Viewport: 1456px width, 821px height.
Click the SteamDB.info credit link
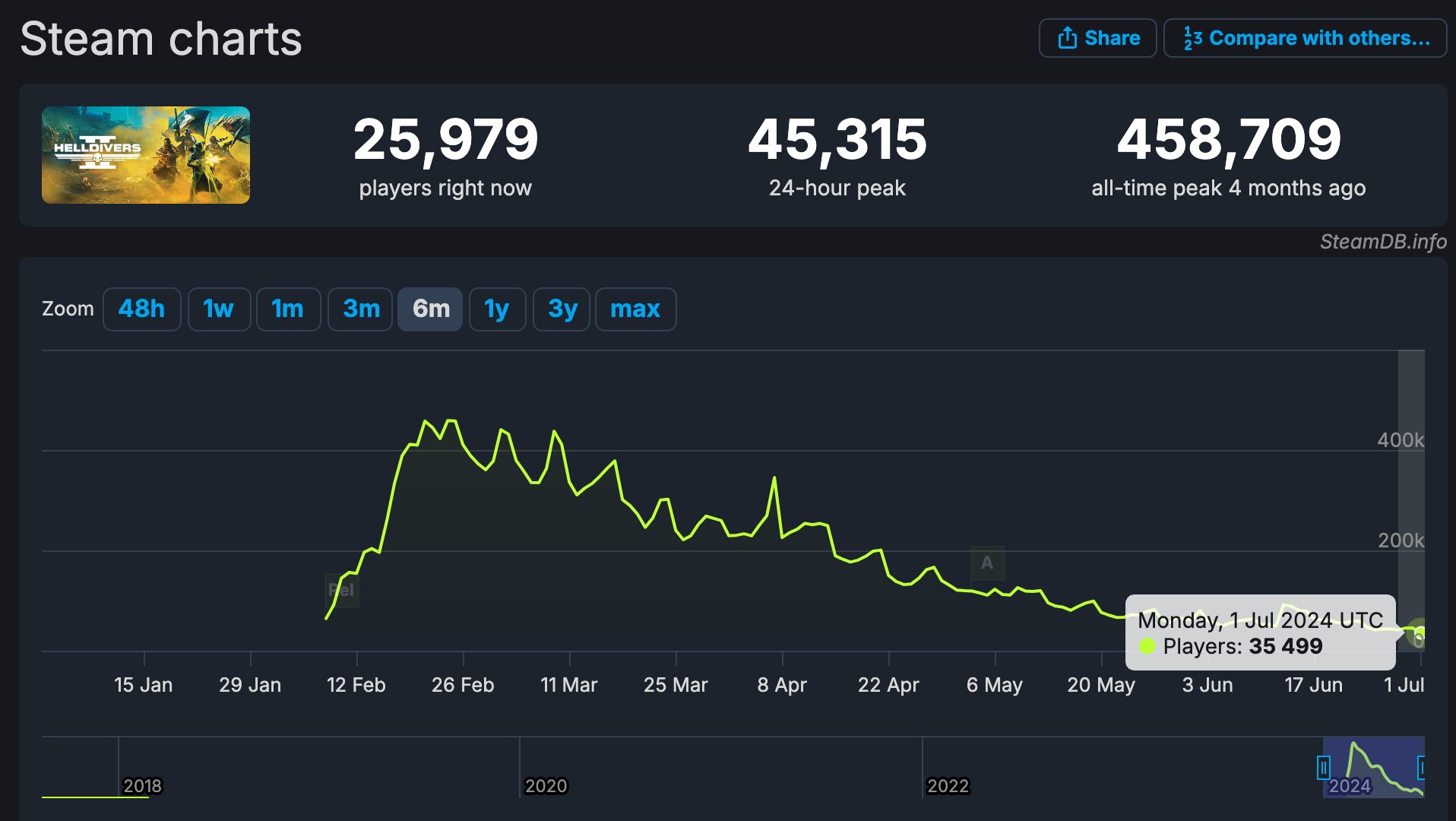(x=1383, y=242)
